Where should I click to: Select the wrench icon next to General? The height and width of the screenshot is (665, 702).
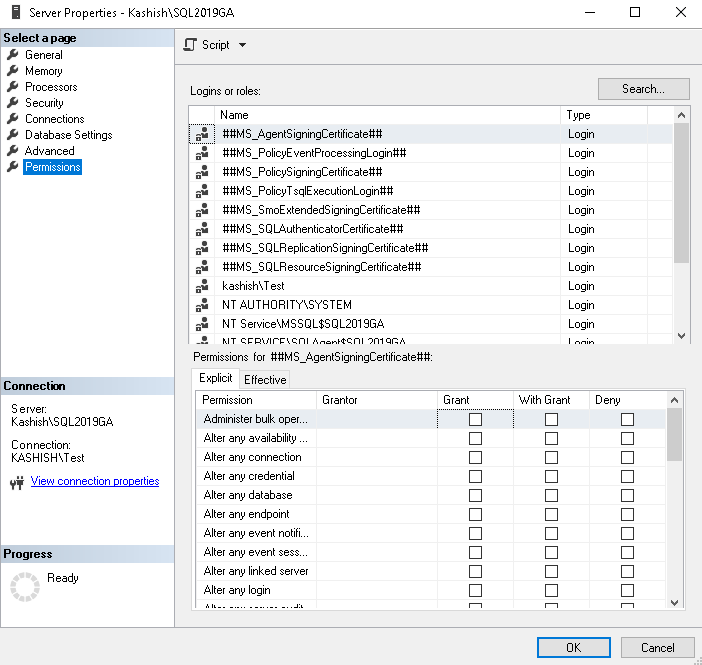[x=13, y=55]
